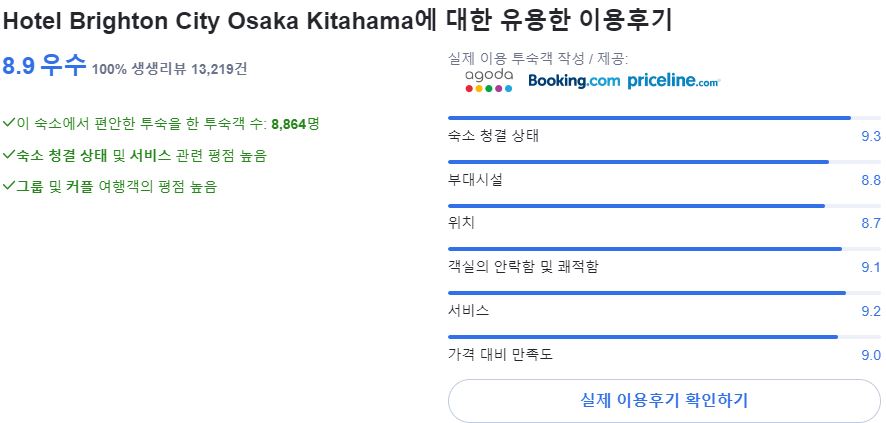Click the 8.9 우수 overall score
This screenshot has height=423, width=886.
[x=44, y=66]
